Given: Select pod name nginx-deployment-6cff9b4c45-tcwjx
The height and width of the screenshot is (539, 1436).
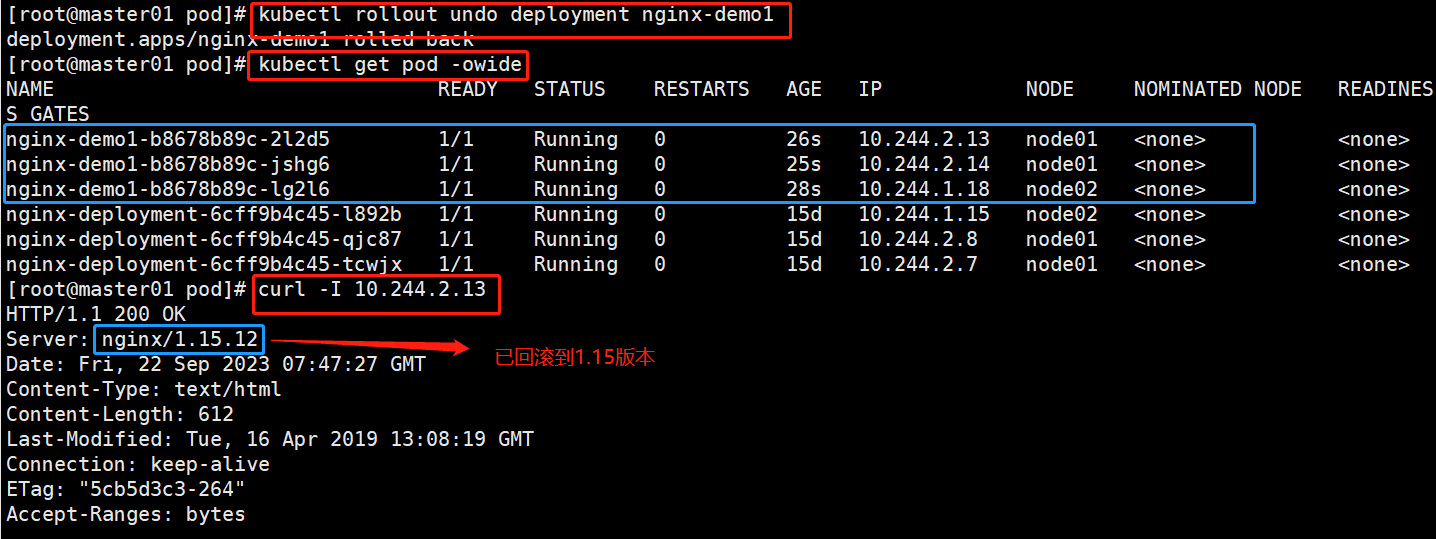Looking at the screenshot, I should pyautogui.click(x=204, y=264).
